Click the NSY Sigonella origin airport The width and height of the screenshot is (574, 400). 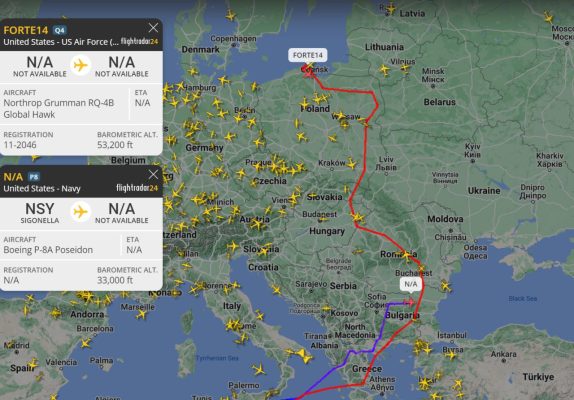coord(40,213)
